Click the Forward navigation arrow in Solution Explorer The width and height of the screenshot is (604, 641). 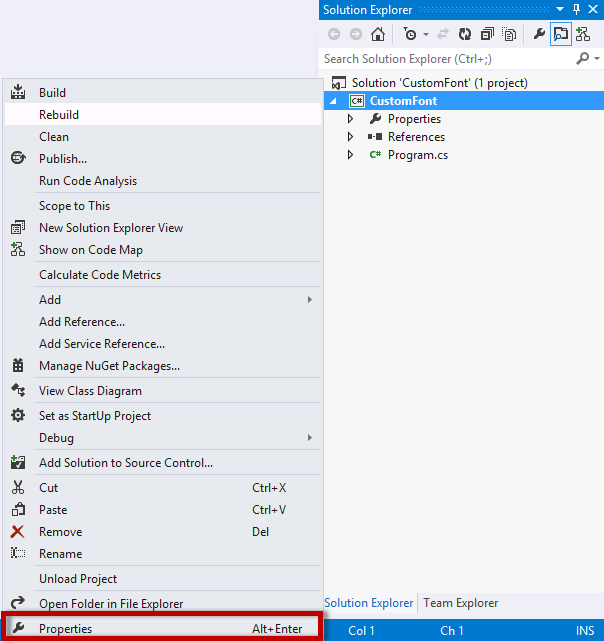coord(356,34)
